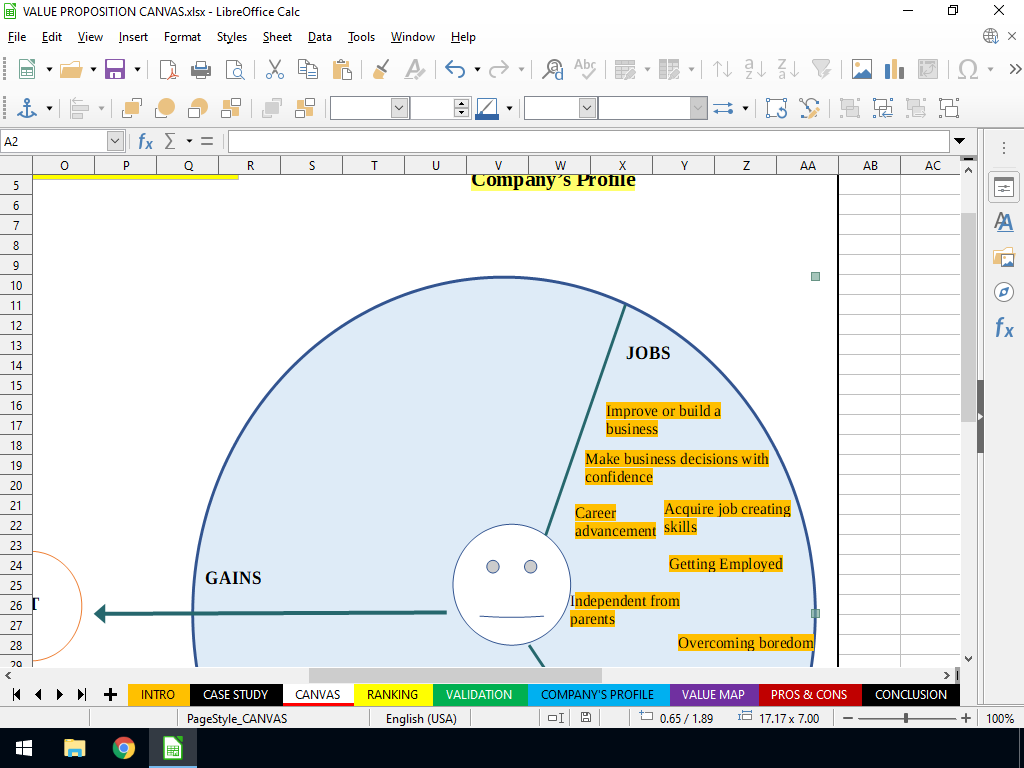
Task: Switch to the VALUE MAP sheet tab
Action: (x=713, y=695)
